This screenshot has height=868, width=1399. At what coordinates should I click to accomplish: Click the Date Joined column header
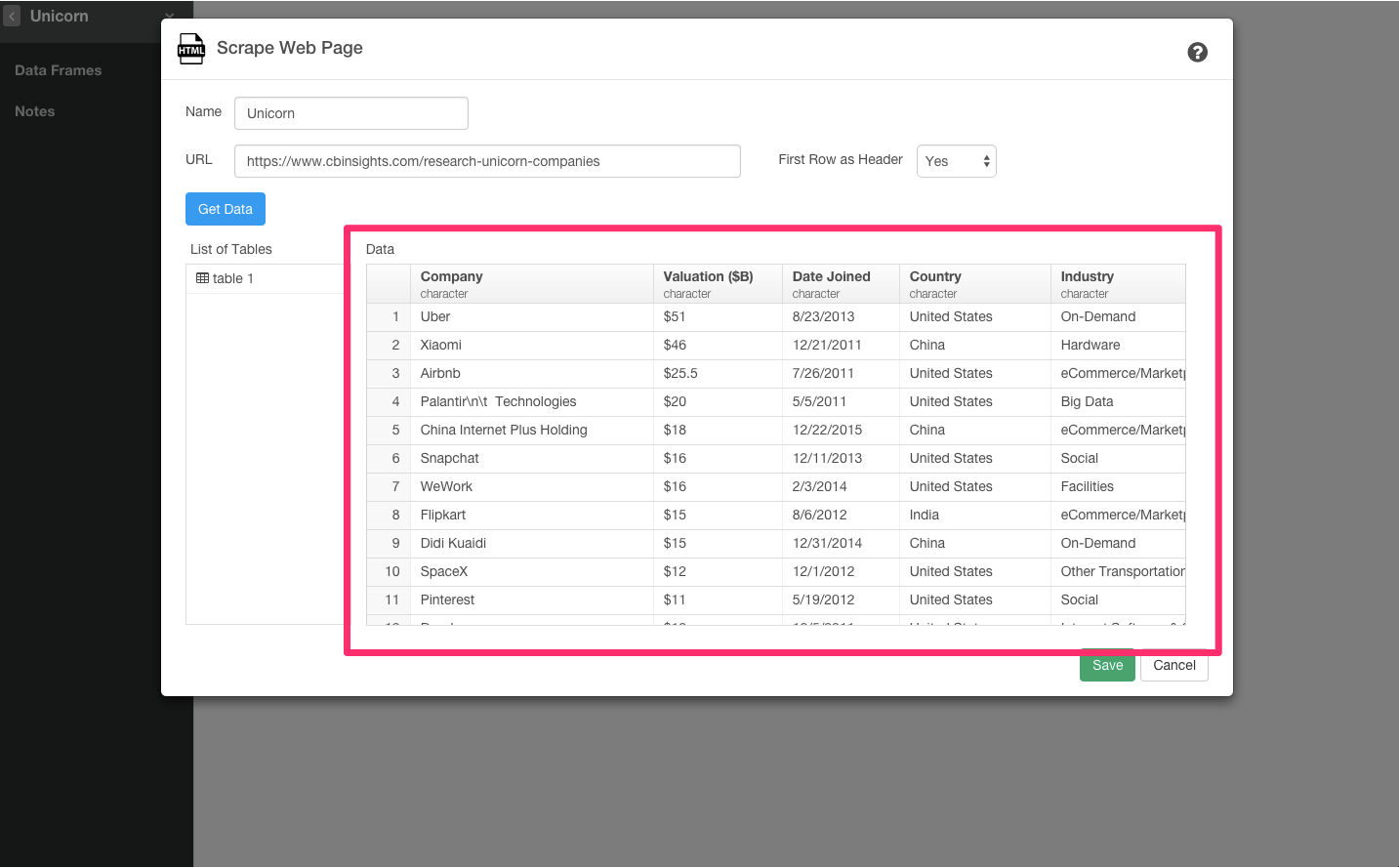(841, 284)
